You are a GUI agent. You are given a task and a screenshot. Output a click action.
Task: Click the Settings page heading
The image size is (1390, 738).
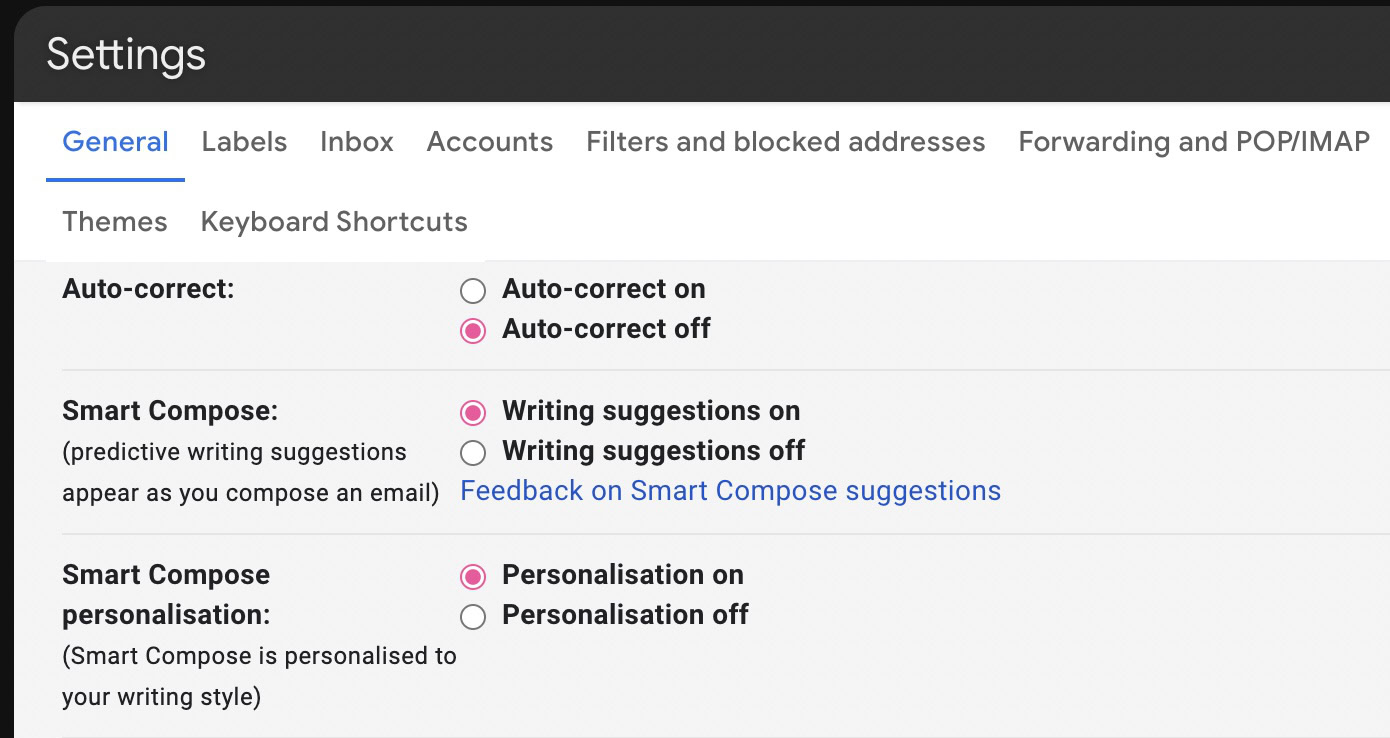[x=126, y=54]
